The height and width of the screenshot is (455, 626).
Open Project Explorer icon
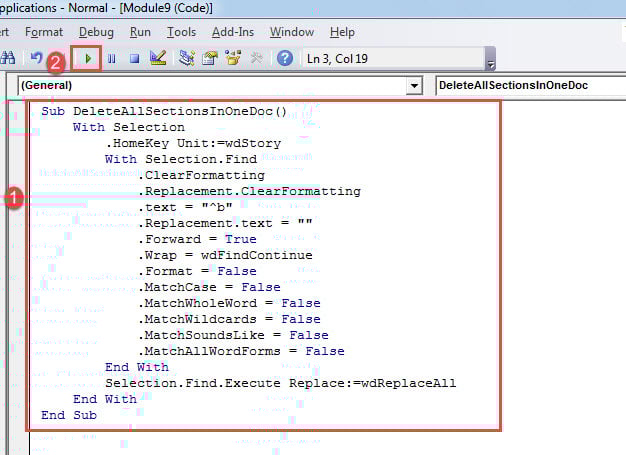[186, 58]
